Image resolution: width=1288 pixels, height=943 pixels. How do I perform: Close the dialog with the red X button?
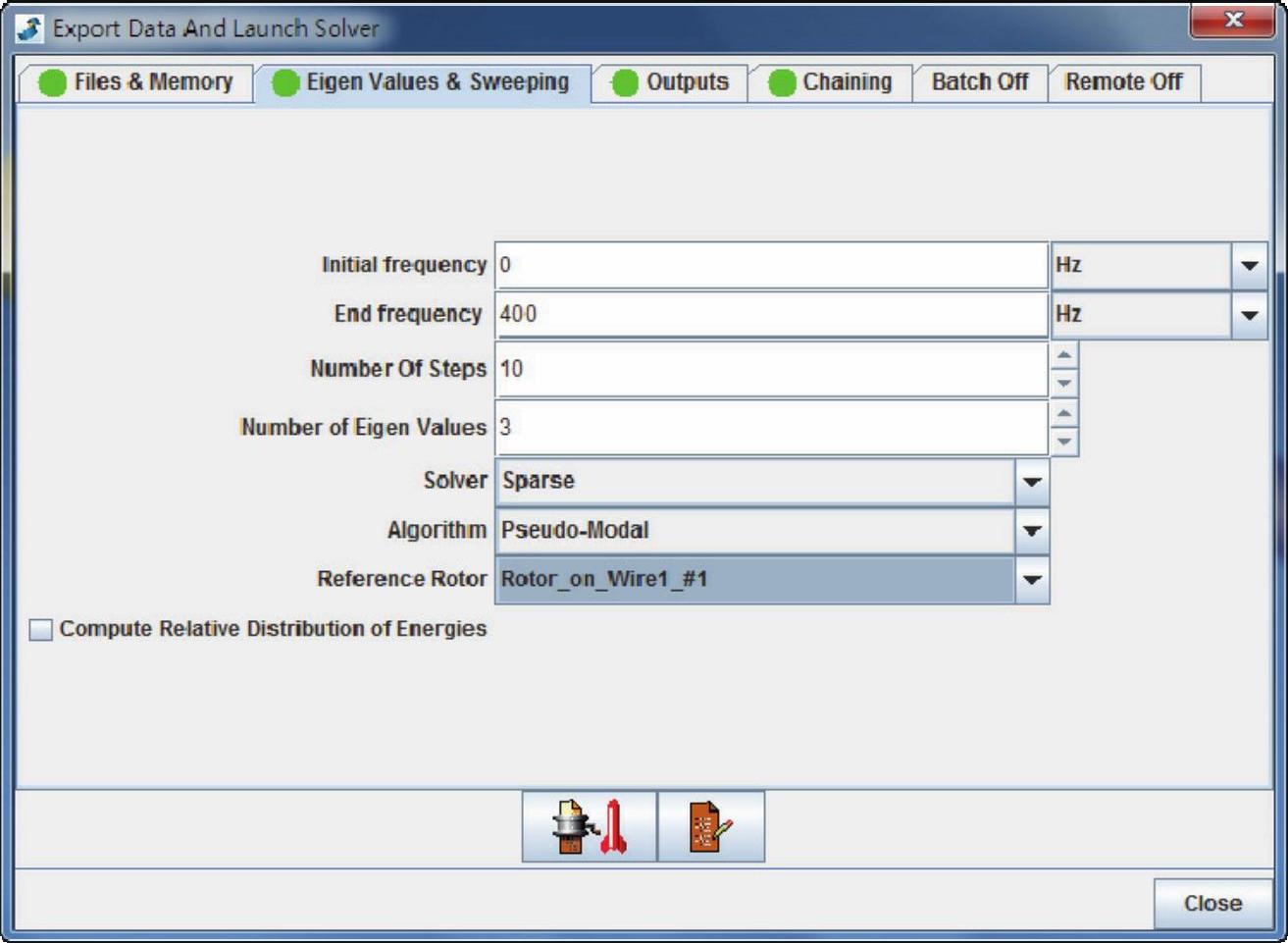pos(1233,21)
